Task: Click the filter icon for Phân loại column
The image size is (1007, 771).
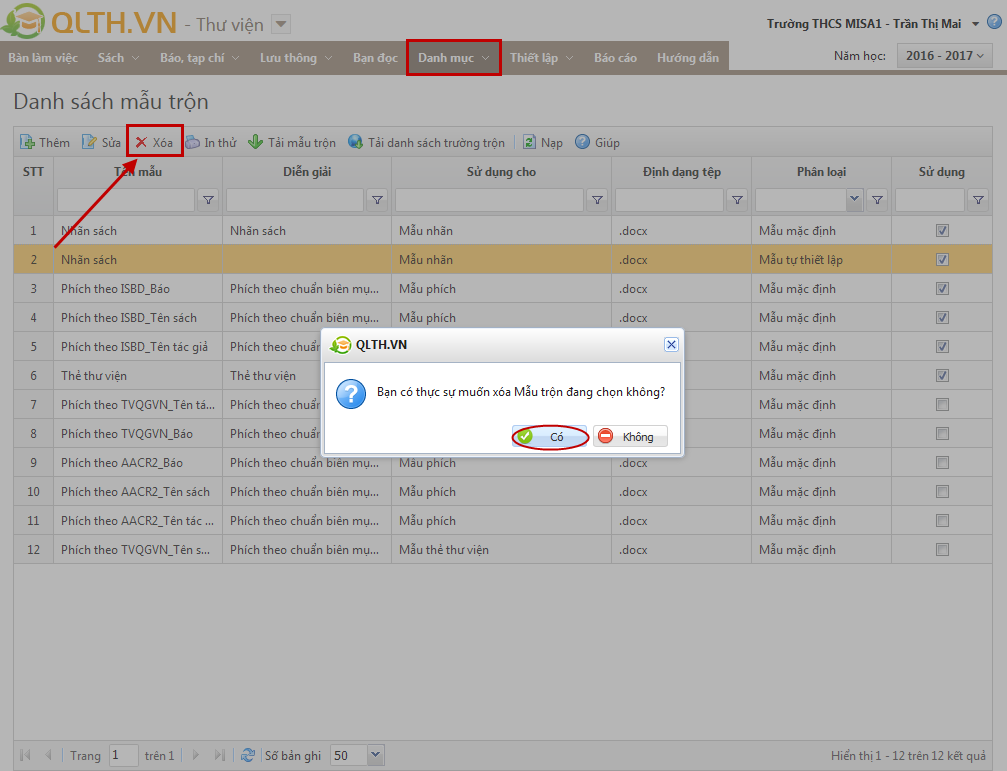Action: [x=877, y=200]
